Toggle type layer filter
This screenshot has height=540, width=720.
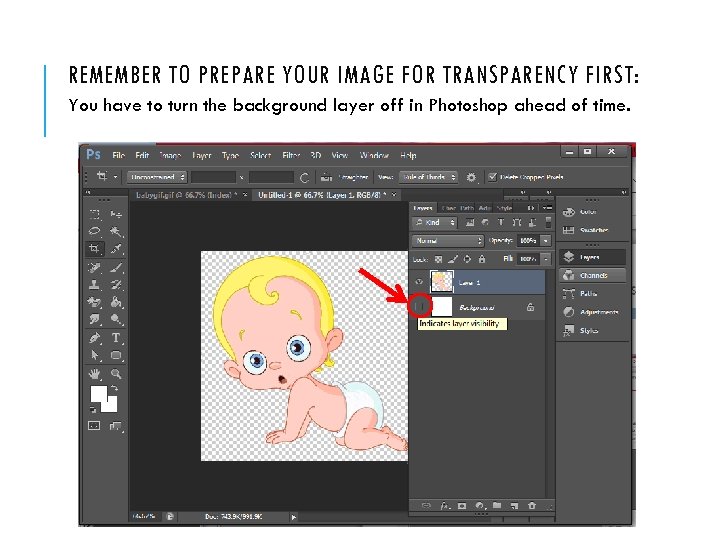(501, 223)
